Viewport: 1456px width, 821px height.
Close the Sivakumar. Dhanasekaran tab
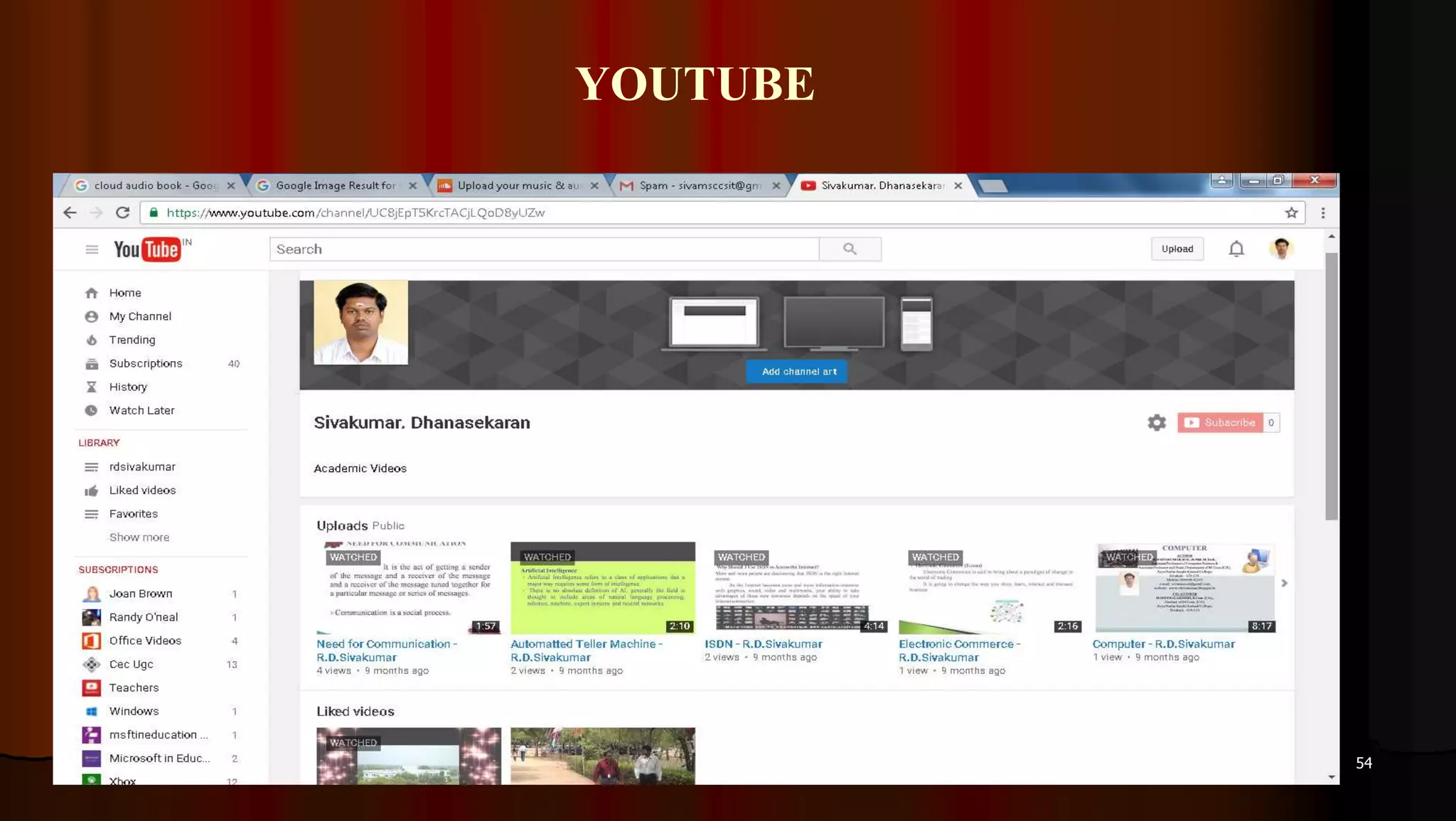pos(958,186)
